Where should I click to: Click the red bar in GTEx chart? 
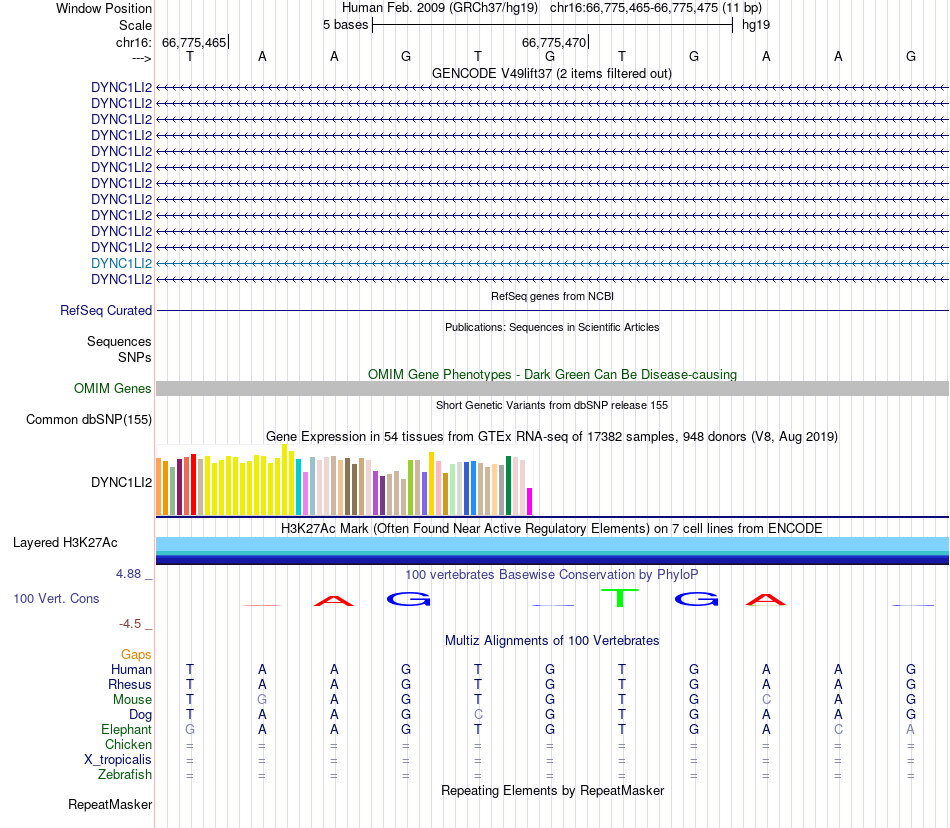(x=193, y=485)
